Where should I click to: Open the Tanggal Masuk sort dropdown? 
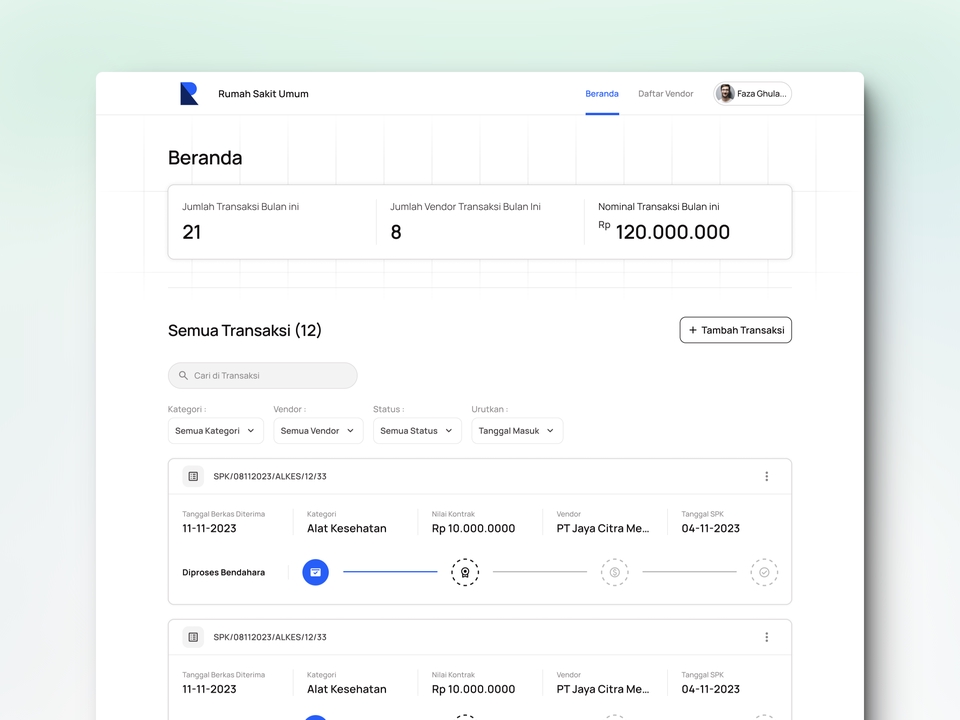click(x=517, y=431)
